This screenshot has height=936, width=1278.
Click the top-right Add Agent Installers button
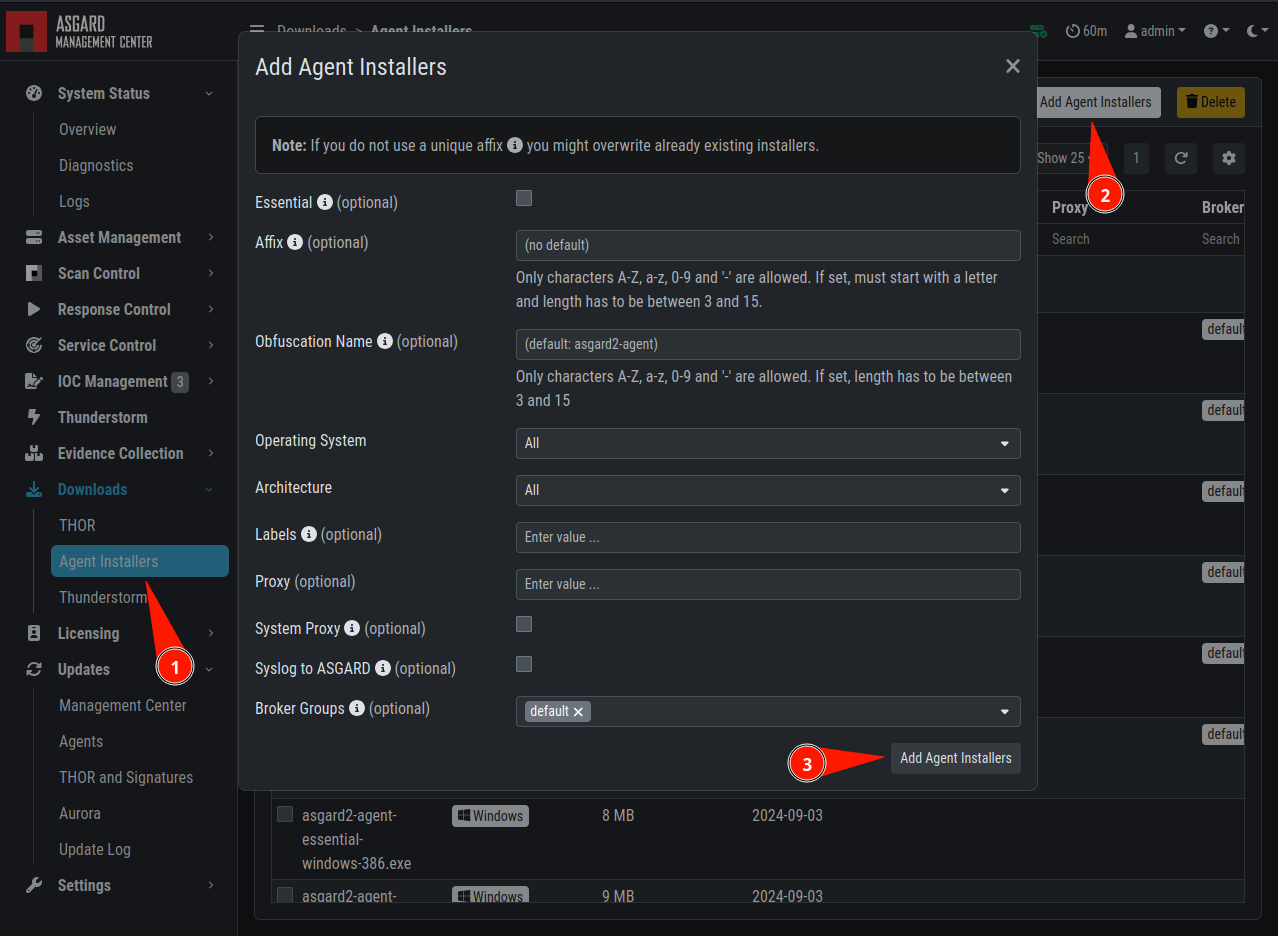(1096, 102)
